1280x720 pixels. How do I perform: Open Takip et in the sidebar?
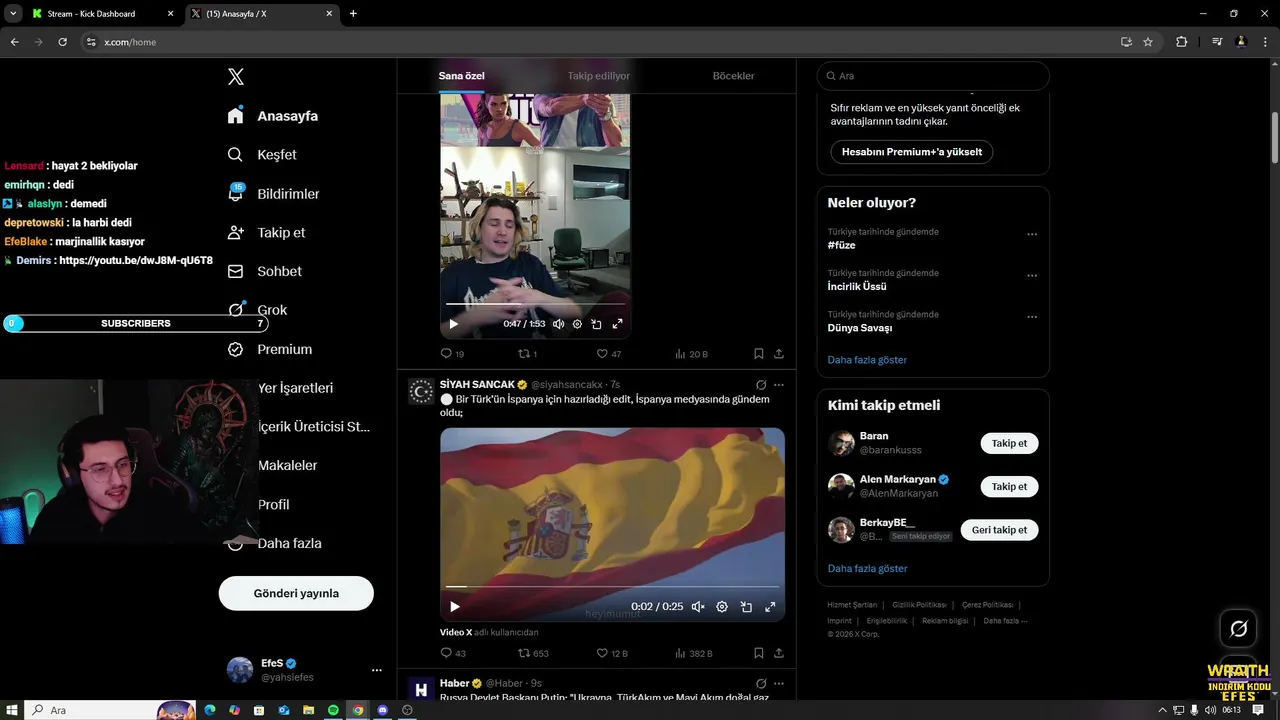tap(266, 232)
